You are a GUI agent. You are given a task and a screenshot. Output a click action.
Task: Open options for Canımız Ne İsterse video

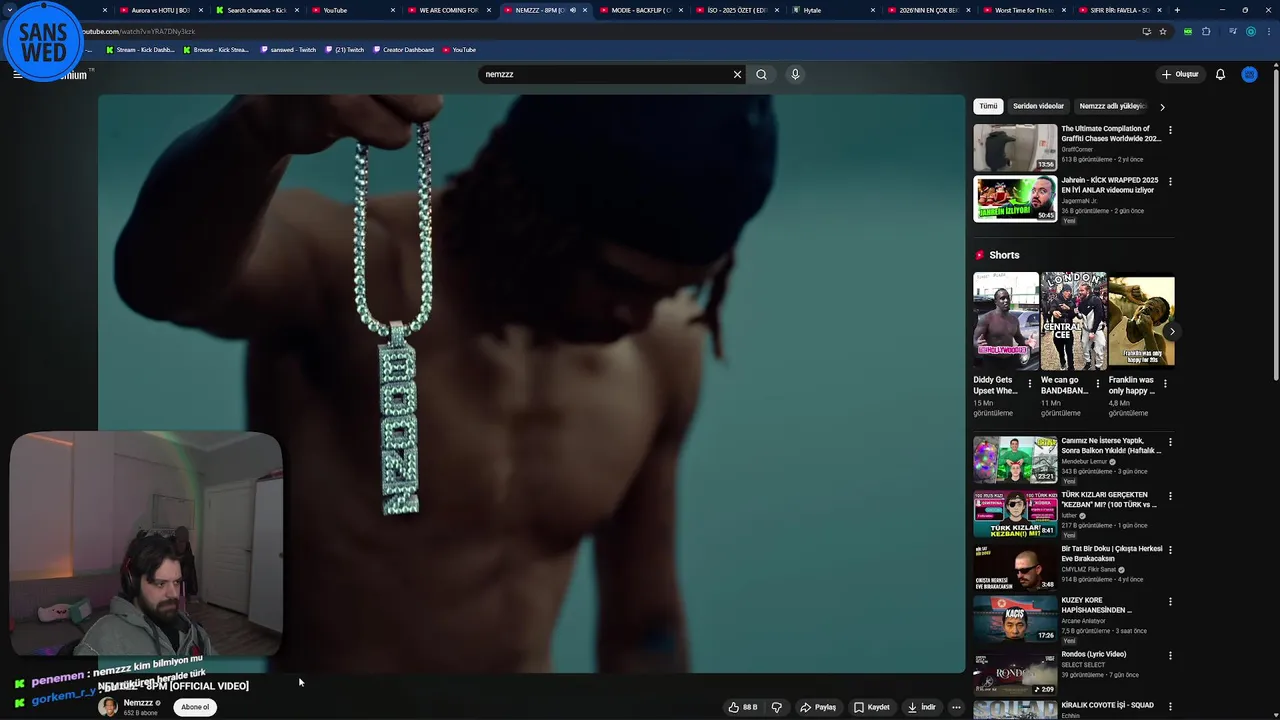coord(1170,442)
